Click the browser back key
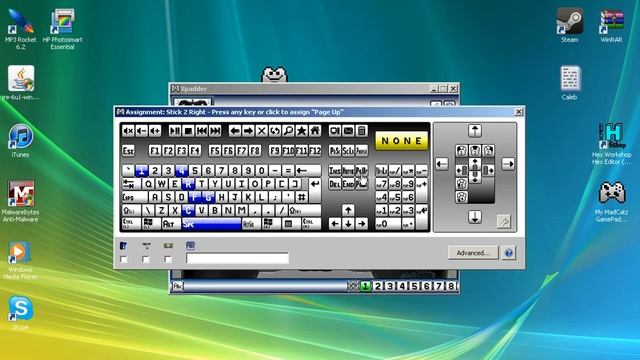 coord(235,131)
